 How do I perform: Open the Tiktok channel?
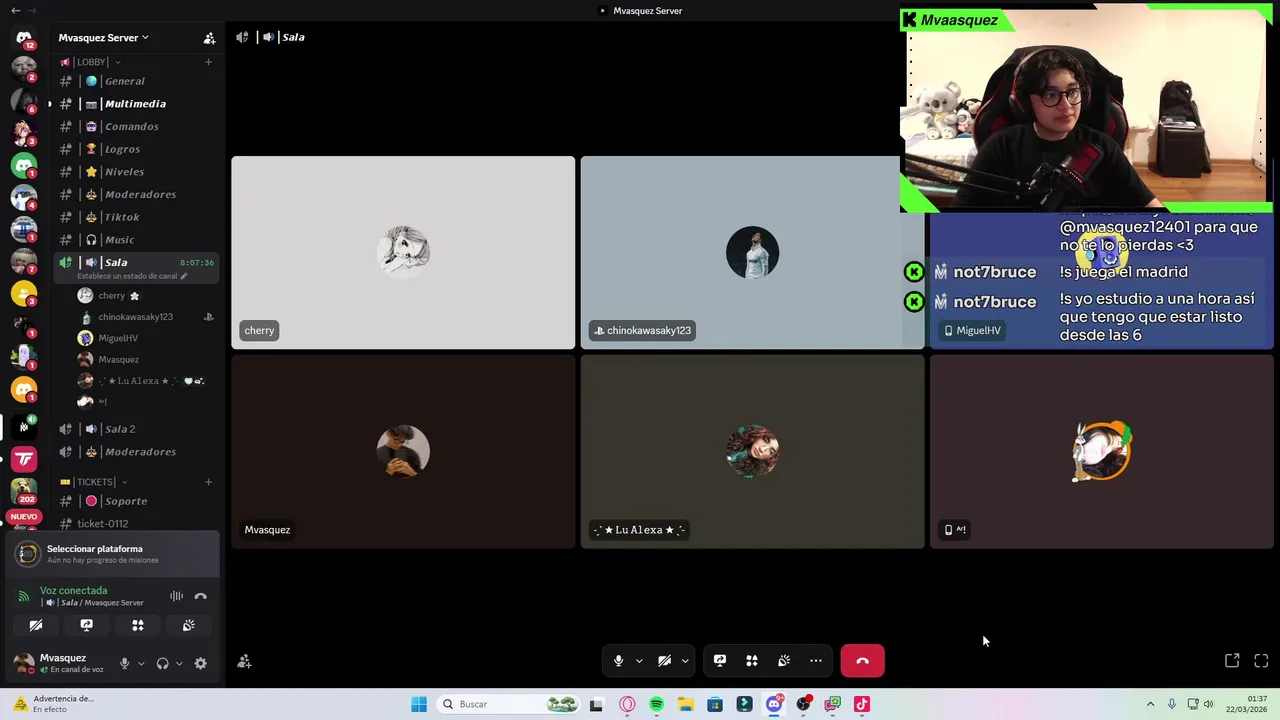click(x=135, y=217)
